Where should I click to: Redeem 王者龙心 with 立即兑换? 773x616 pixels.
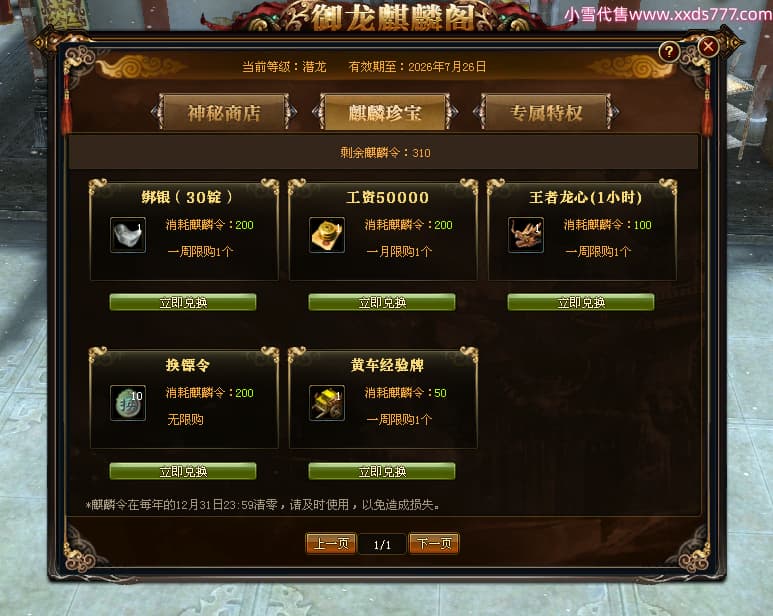581,302
